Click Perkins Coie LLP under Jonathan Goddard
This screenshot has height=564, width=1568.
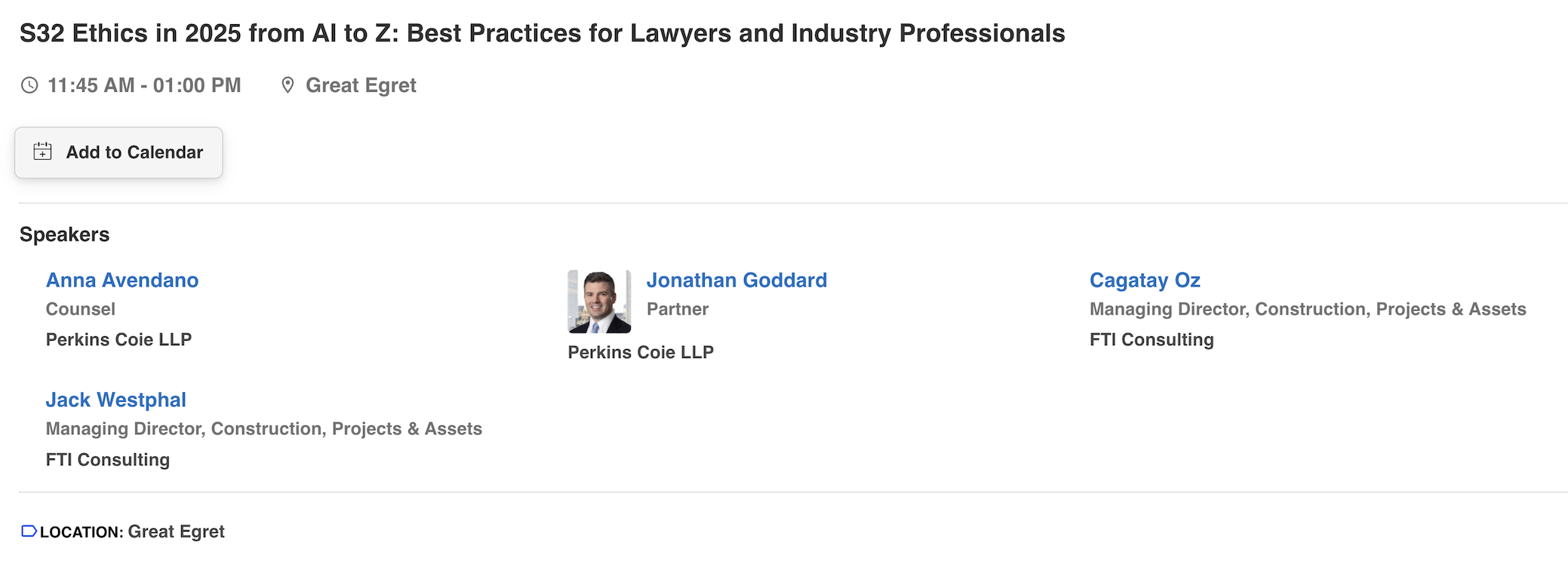[641, 352]
